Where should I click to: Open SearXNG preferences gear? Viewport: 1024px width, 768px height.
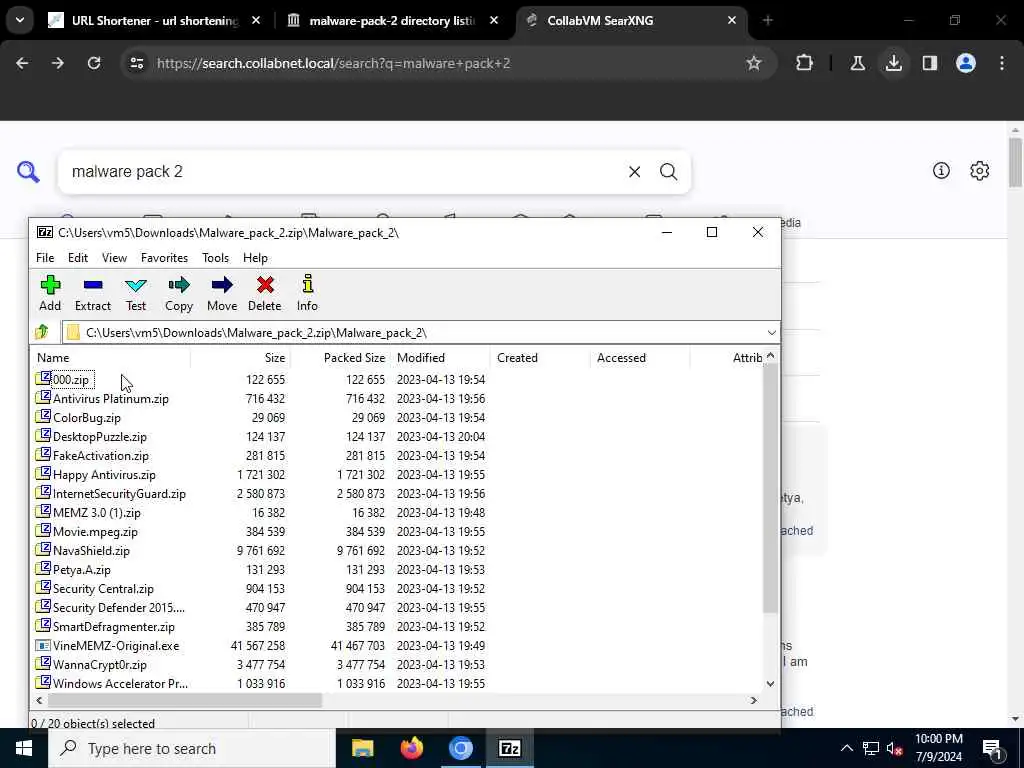[979, 171]
